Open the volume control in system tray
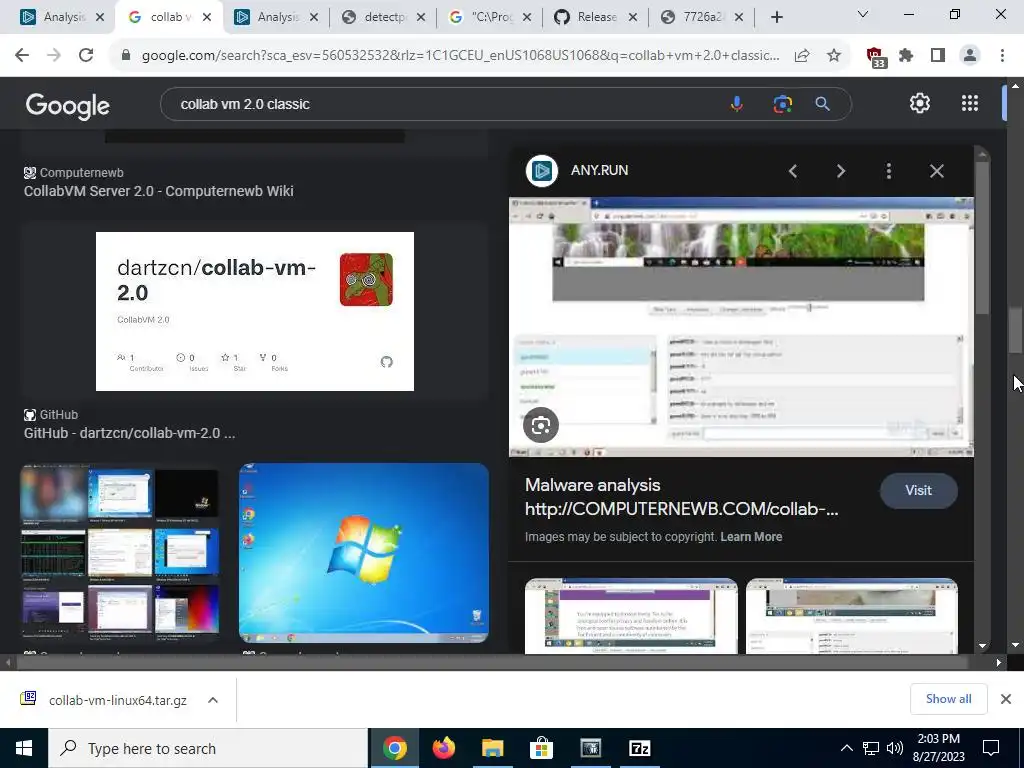 [895, 748]
